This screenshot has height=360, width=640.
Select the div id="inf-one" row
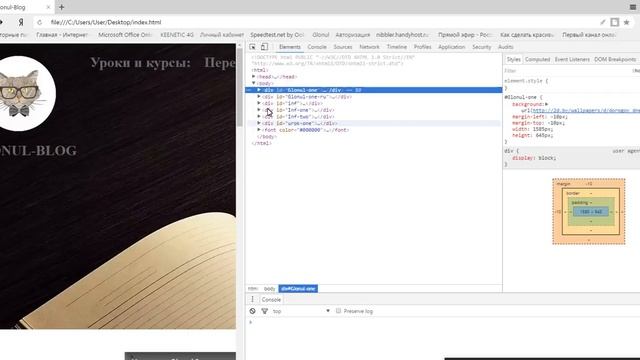point(373,110)
